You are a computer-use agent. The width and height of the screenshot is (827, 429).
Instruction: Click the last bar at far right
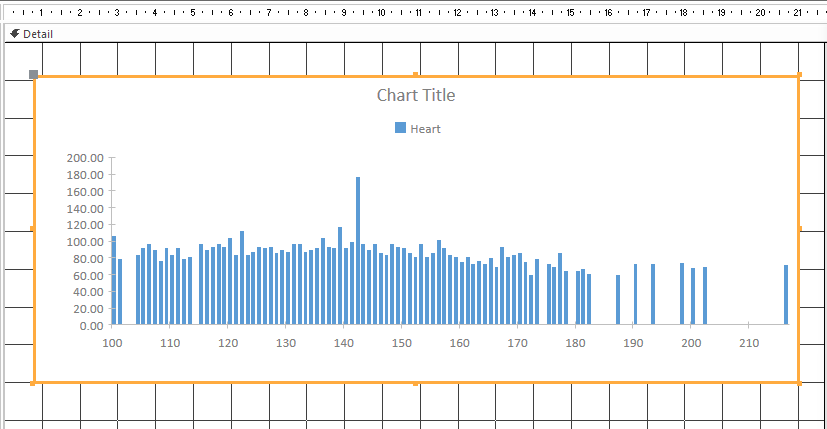786,294
